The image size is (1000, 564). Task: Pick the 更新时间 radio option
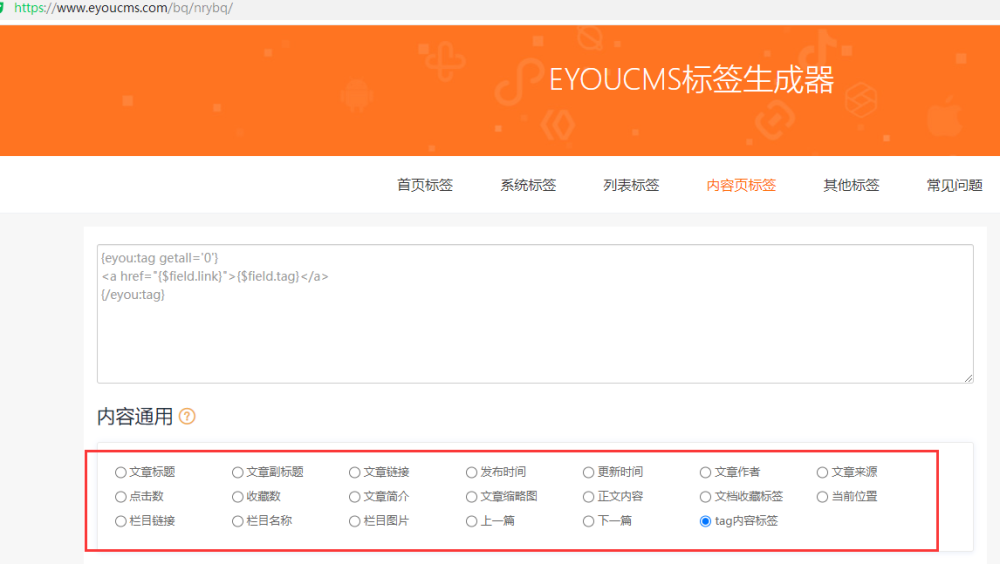pyautogui.click(x=589, y=472)
